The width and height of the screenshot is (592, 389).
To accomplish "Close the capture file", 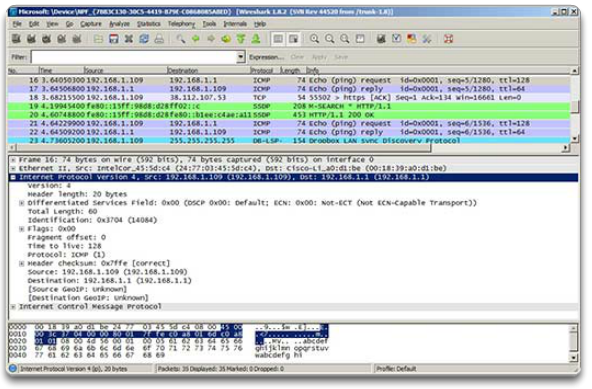I will (x=129, y=39).
